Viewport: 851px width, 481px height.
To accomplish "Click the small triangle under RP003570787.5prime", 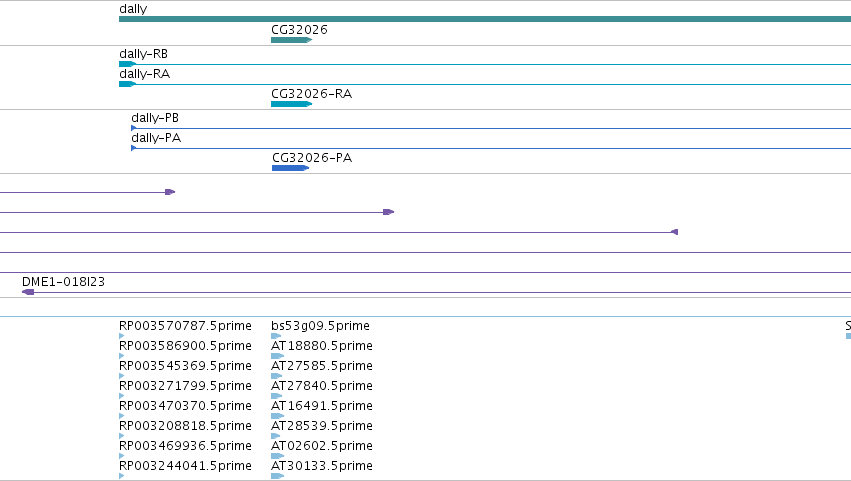I will point(122,336).
